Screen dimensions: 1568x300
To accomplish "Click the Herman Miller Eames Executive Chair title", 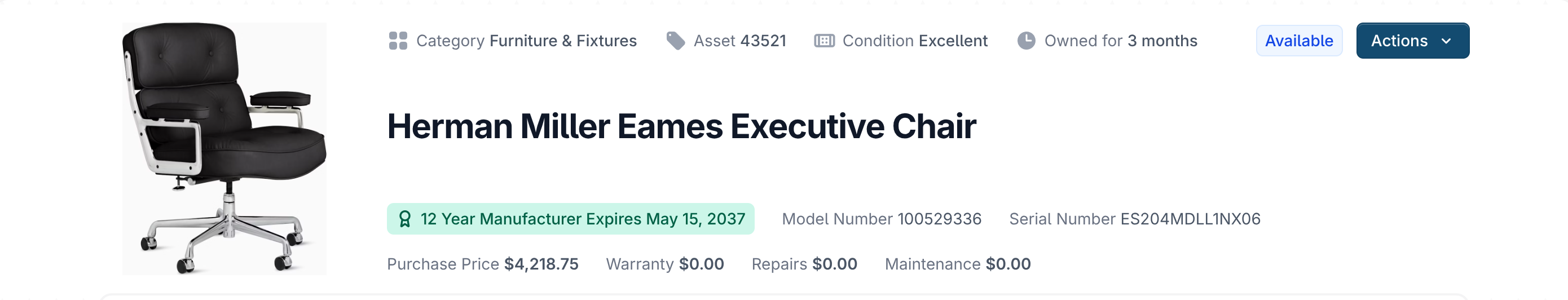I will coord(681,126).
